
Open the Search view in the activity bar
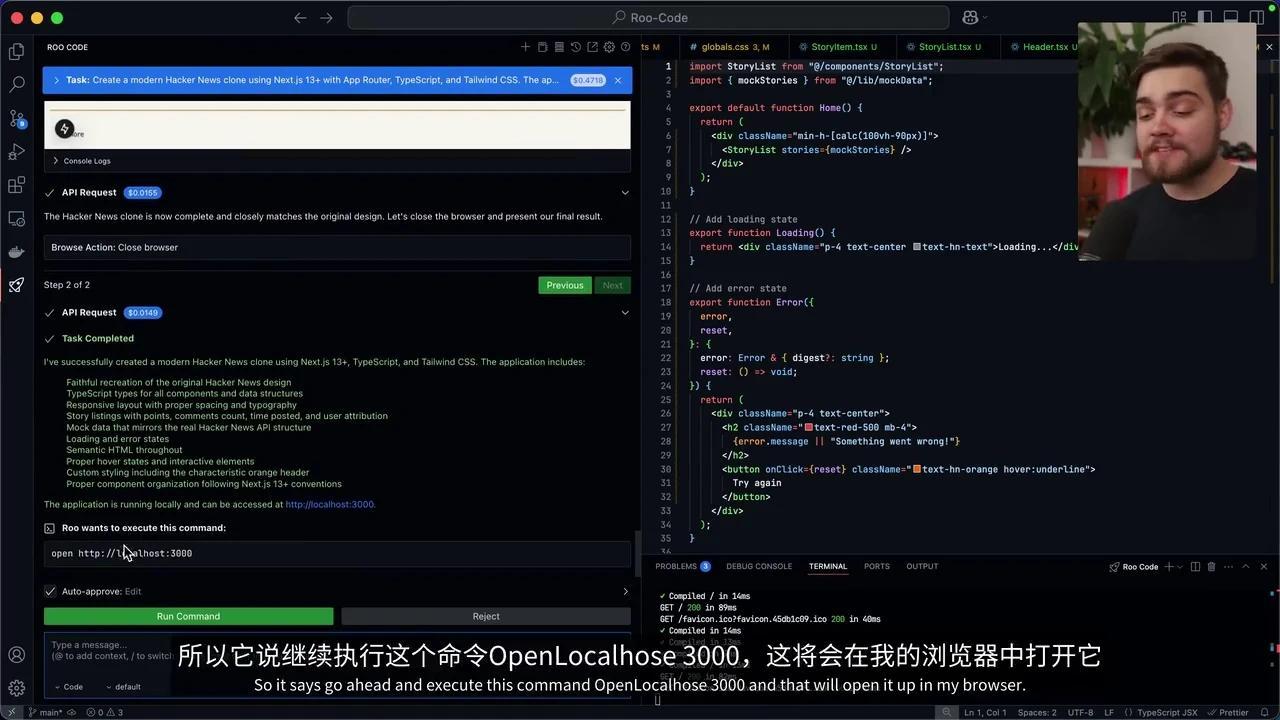16,84
